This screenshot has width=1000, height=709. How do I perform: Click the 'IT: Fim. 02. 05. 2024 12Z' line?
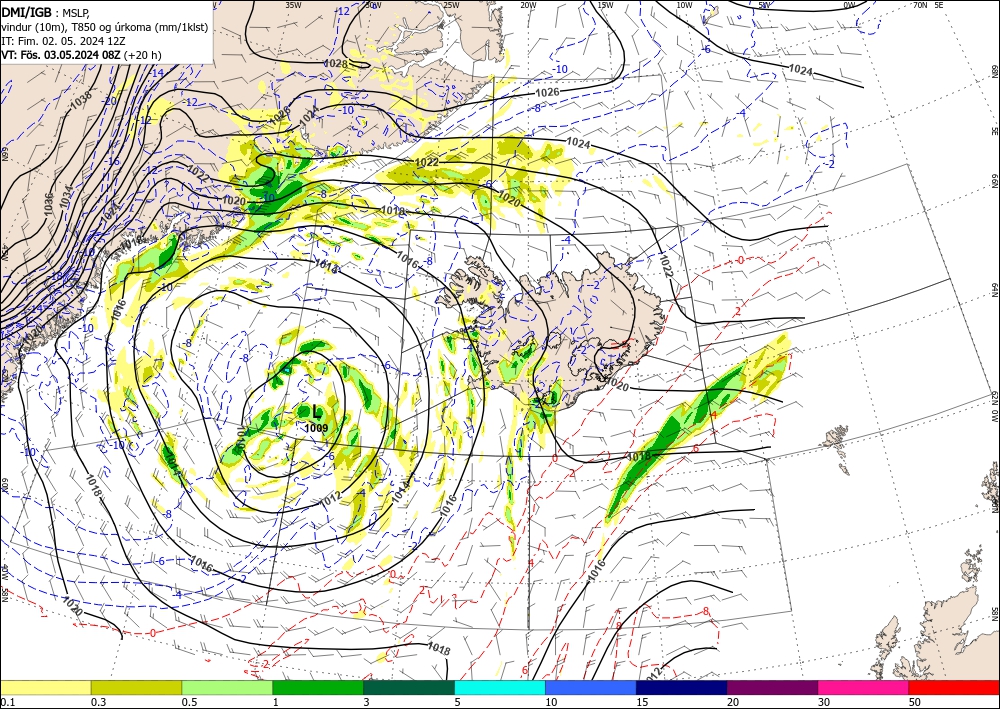coord(63,40)
